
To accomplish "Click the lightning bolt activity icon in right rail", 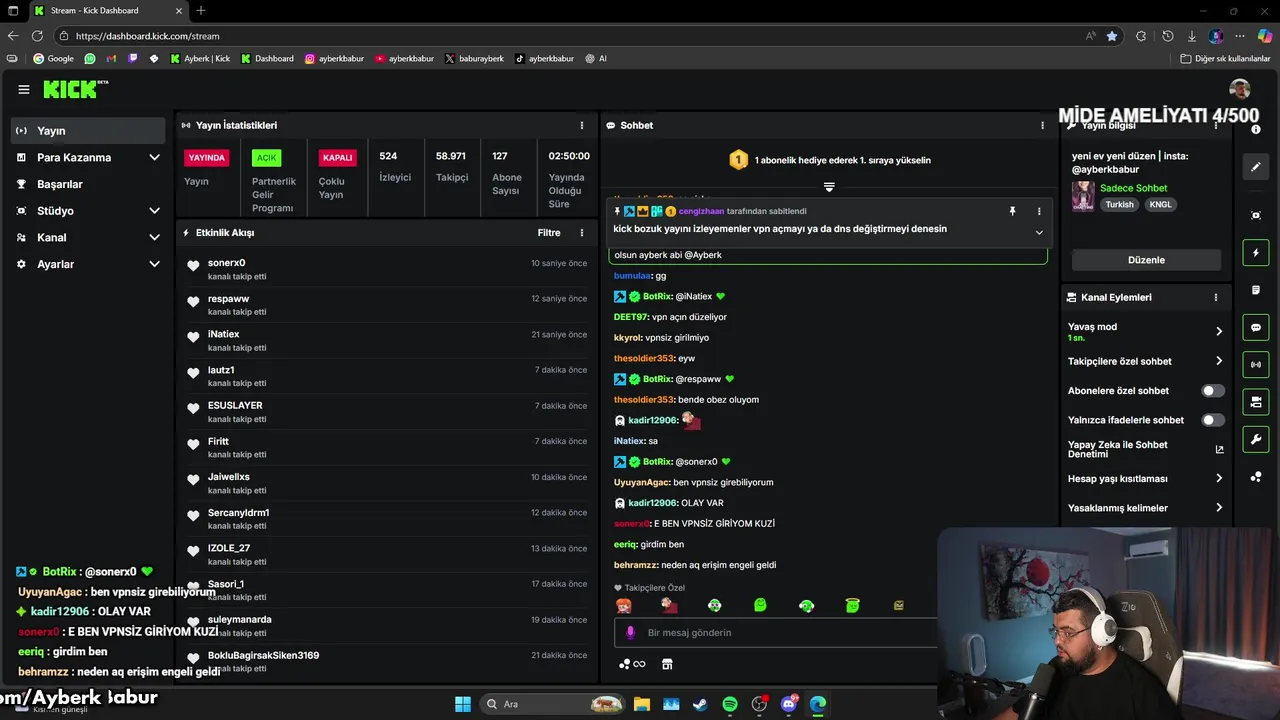I will [1256, 253].
